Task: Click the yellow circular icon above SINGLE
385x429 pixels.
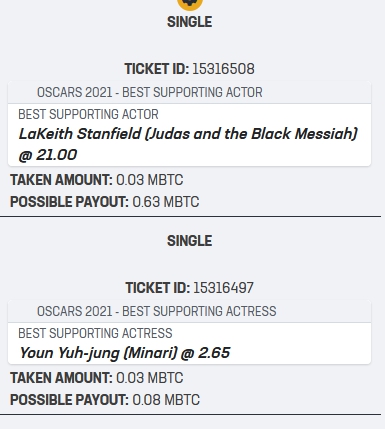Action: tap(190, 4)
